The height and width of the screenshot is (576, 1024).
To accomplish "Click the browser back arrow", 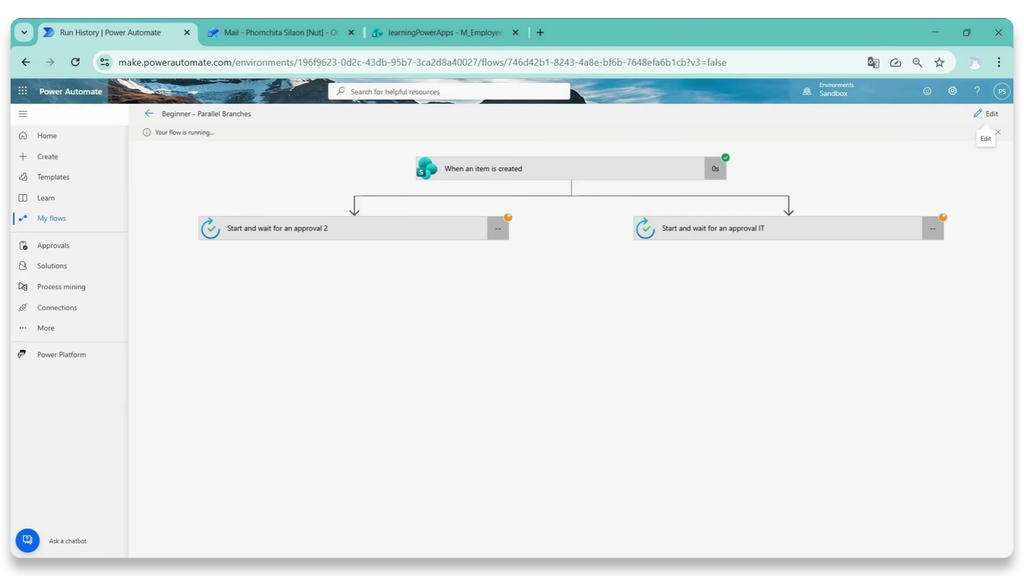I will (25, 62).
